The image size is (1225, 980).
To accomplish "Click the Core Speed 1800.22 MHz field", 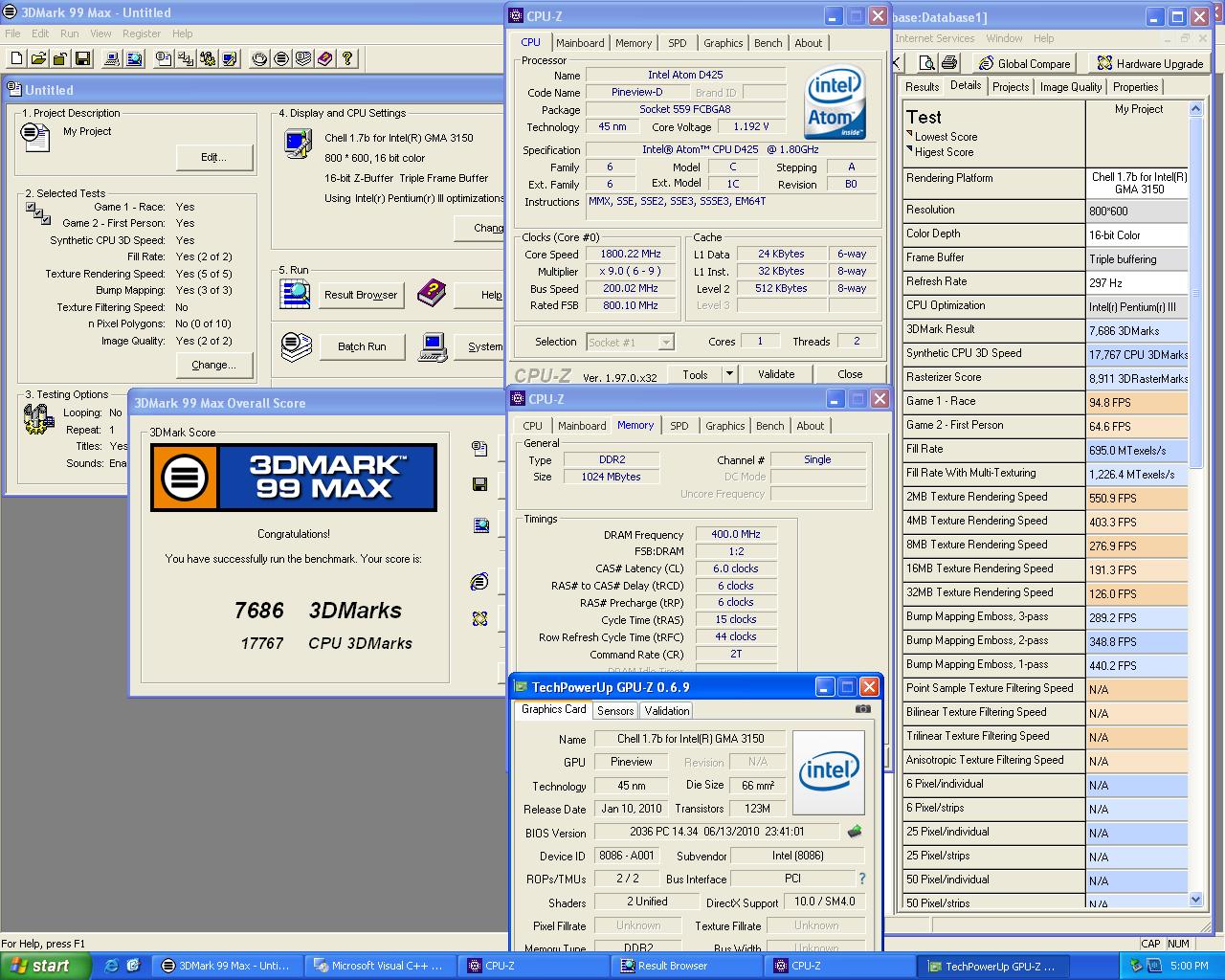I will [x=631, y=255].
